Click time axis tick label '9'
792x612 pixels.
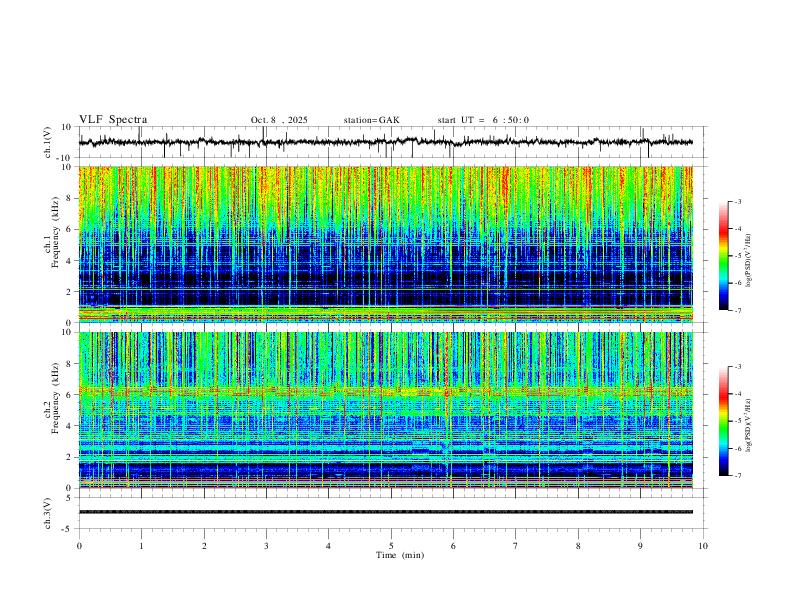640,546
